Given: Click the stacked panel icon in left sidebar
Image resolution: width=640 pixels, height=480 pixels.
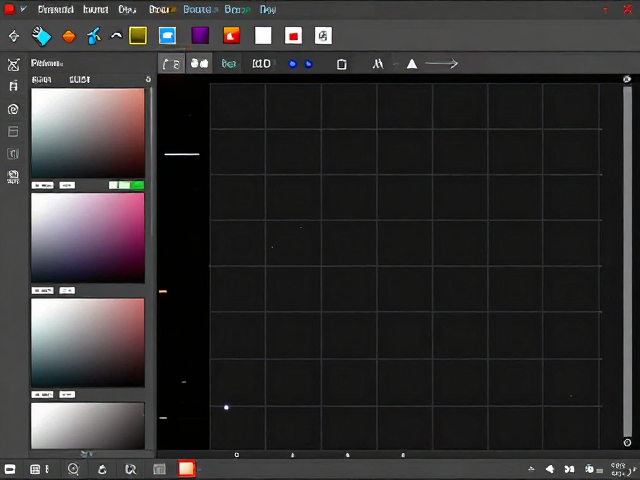Looking at the screenshot, I should coord(13,131).
